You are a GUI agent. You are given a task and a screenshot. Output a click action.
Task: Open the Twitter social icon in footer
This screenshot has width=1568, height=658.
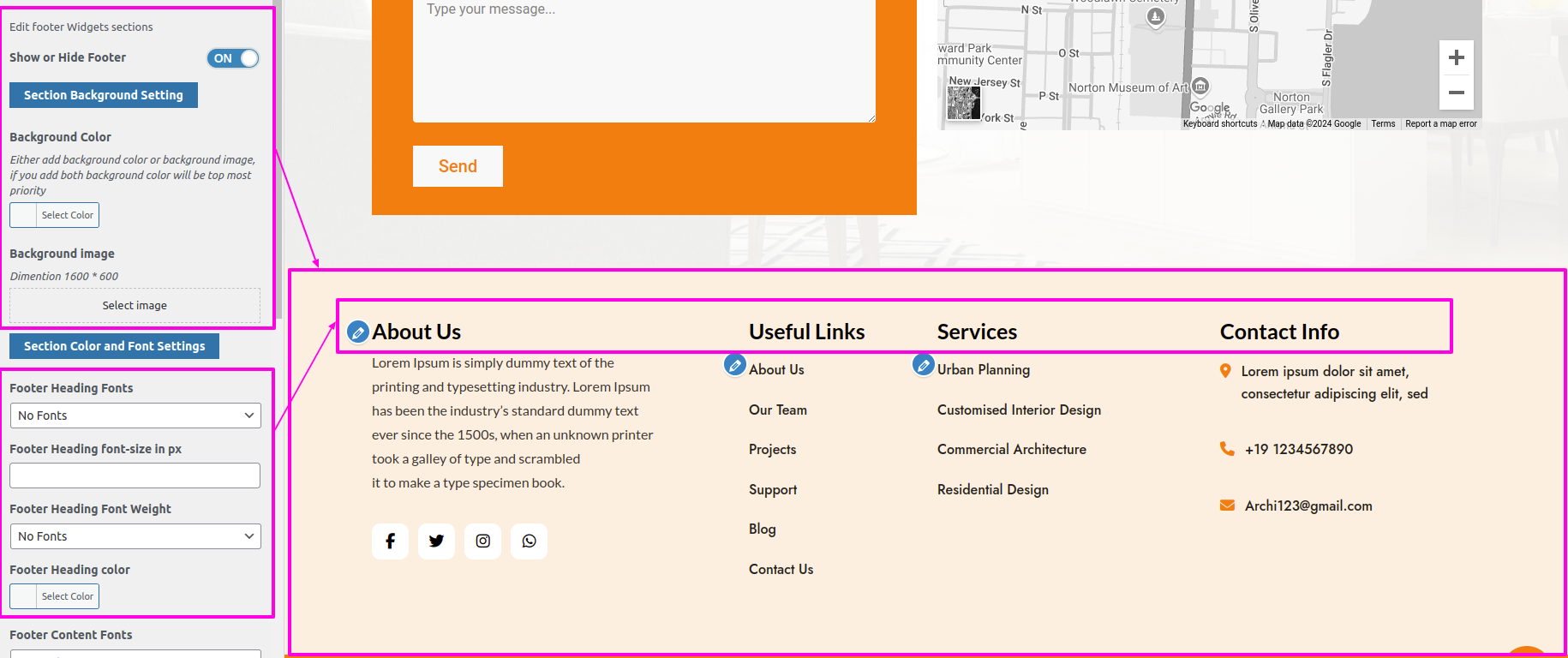436,541
